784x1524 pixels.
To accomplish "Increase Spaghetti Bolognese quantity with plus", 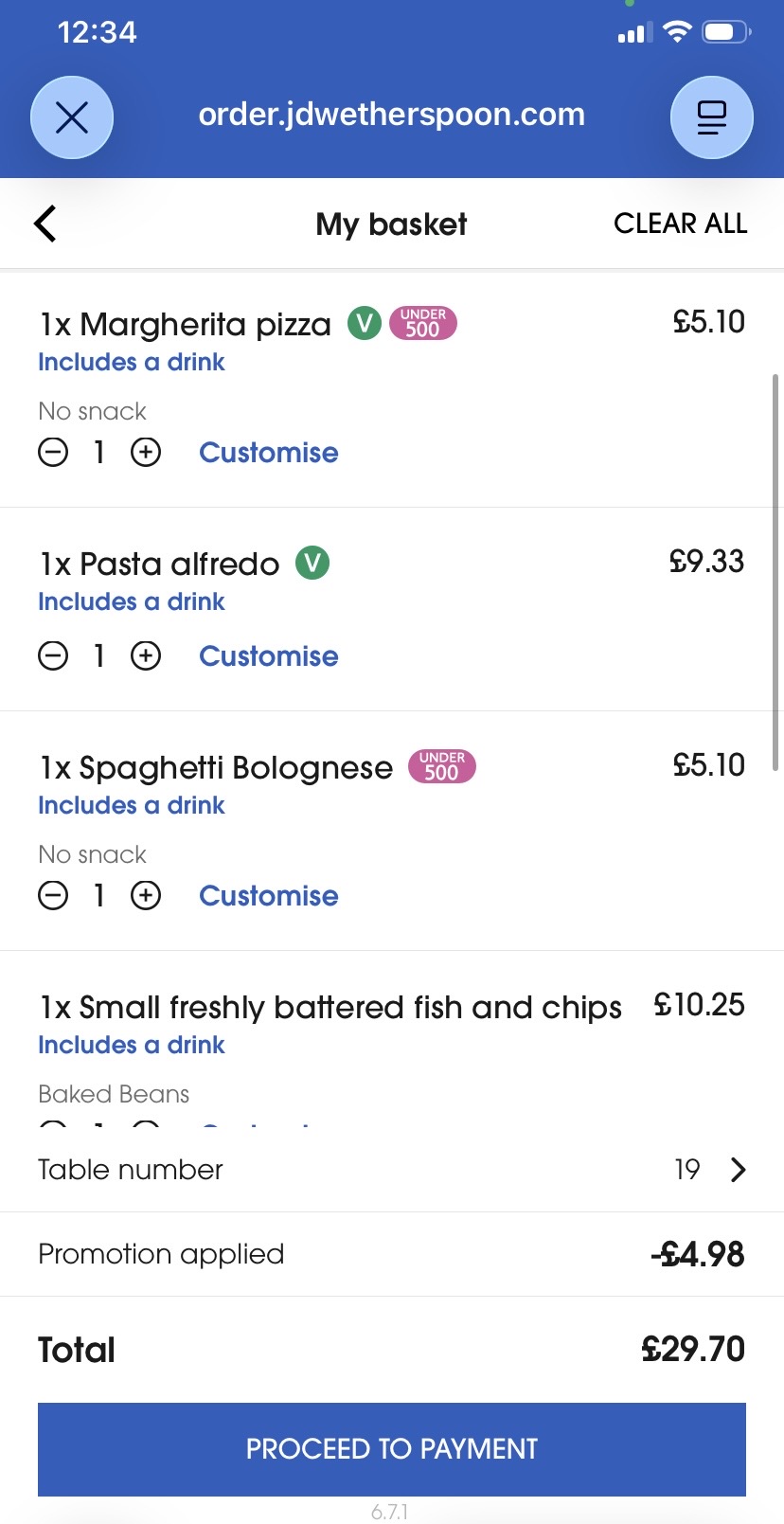I will click(146, 896).
